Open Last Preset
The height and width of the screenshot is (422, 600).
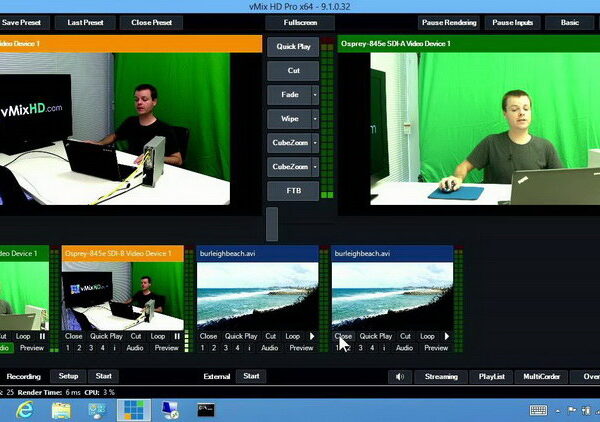(x=85, y=23)
